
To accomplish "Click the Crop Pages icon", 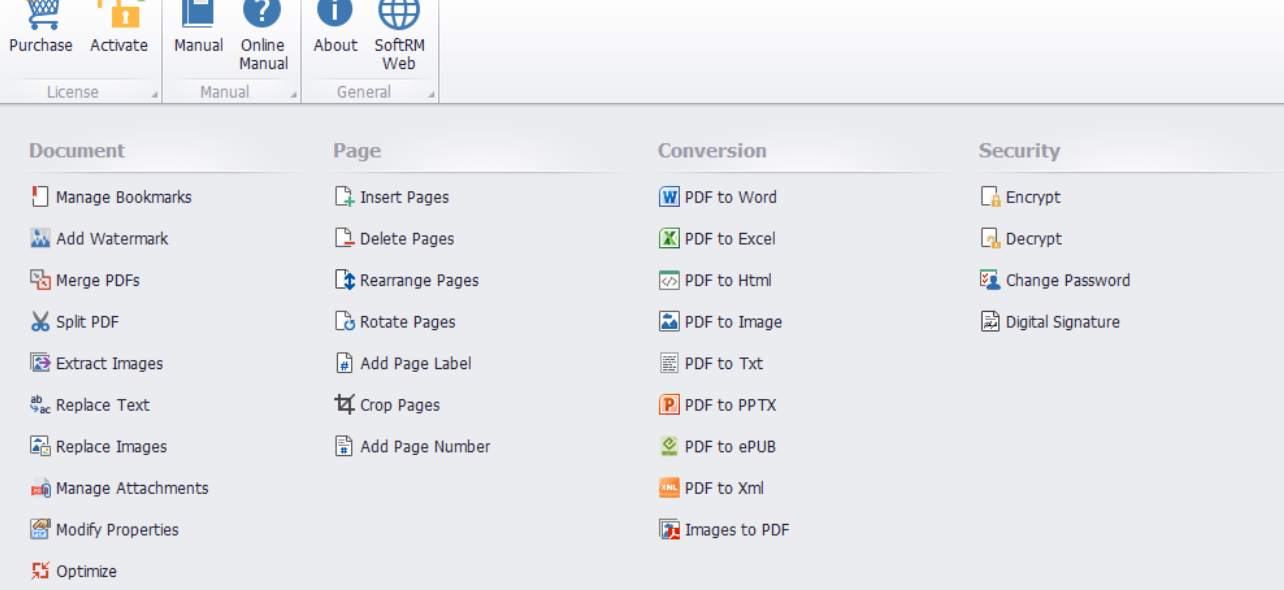I will point(345,405).
